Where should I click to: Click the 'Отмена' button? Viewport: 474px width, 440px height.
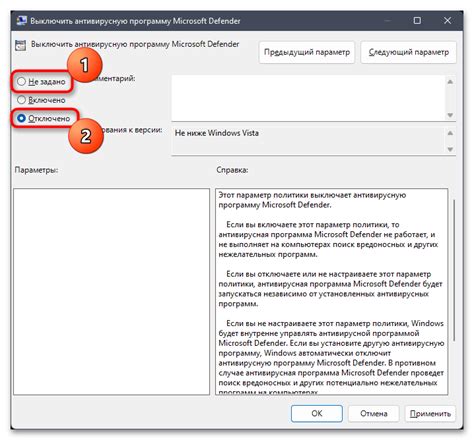373,414
